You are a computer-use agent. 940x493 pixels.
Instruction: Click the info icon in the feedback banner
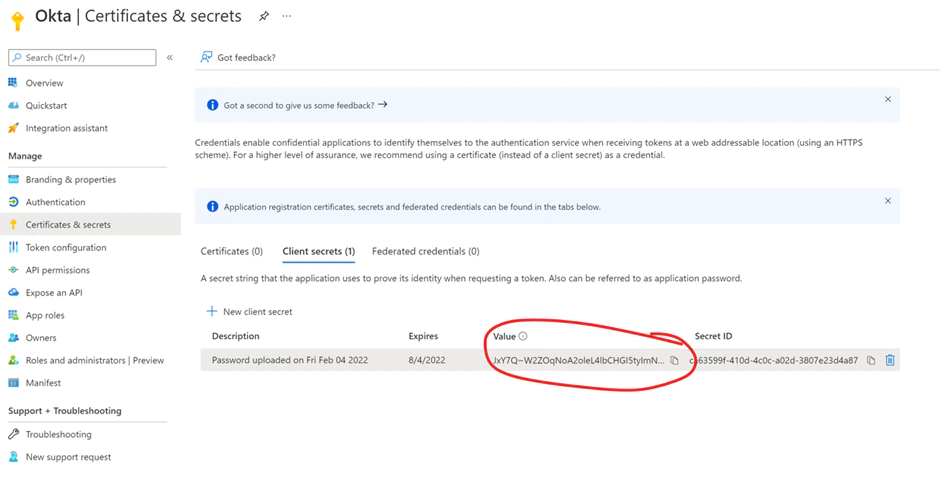(x=212, y=105)
